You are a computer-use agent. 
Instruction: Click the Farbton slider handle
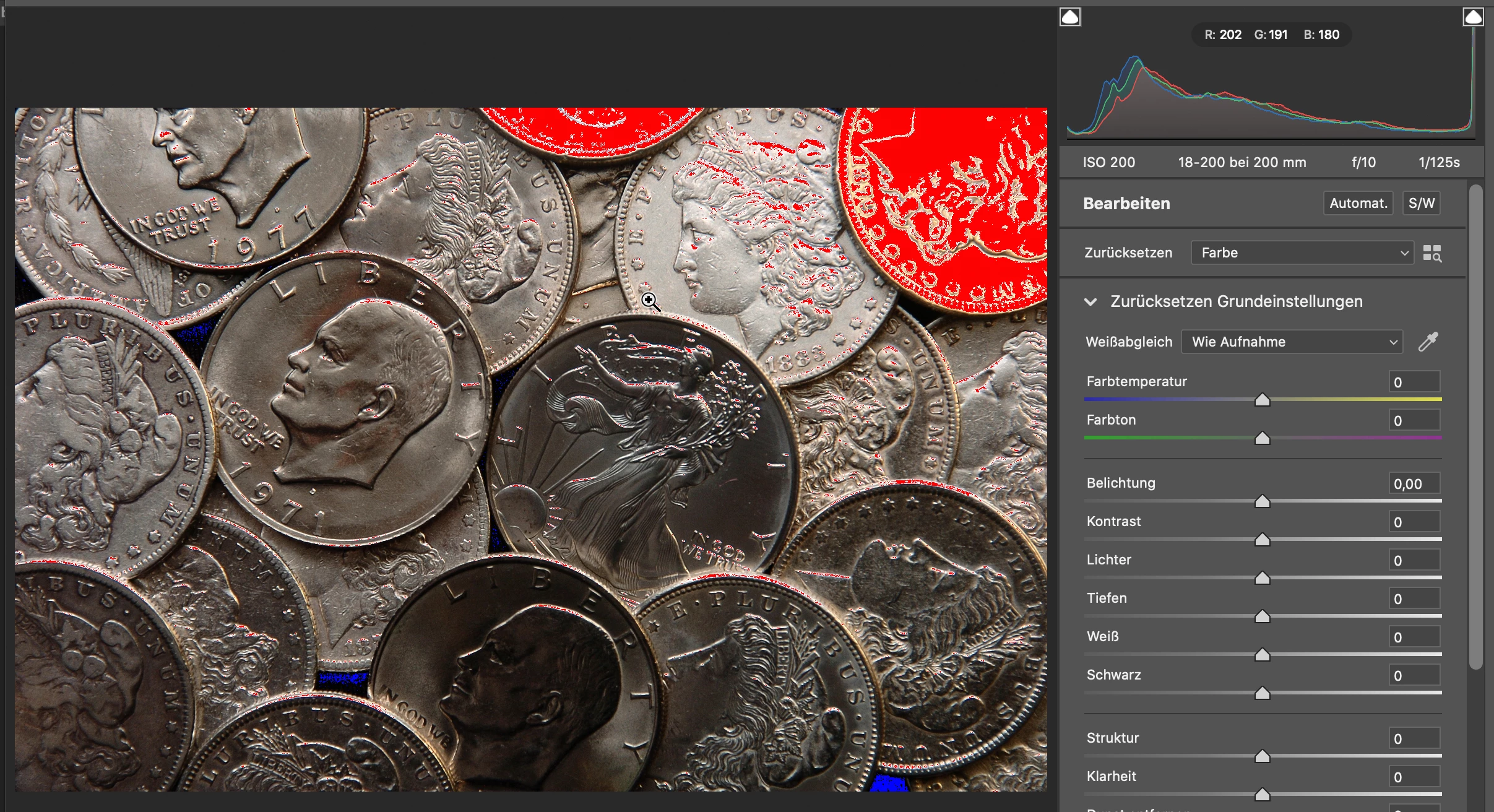(x=1262, y=439)
